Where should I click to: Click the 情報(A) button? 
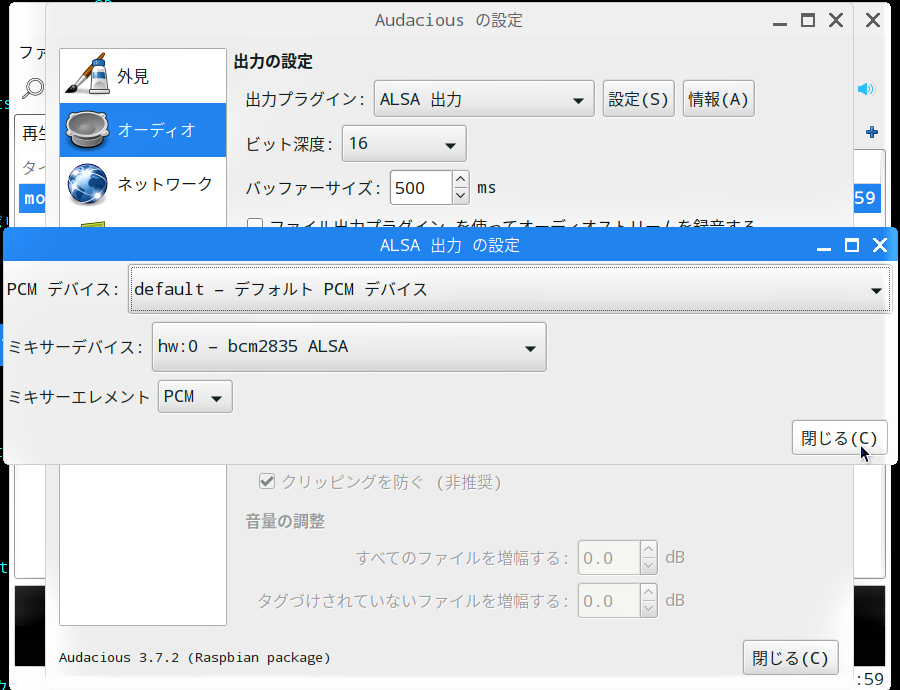(719, 99)
